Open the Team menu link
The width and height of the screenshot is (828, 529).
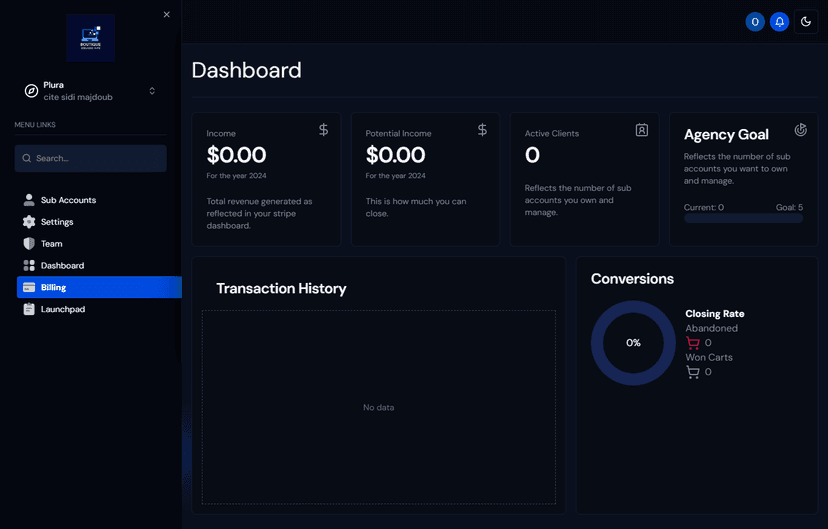coord(99,243)
